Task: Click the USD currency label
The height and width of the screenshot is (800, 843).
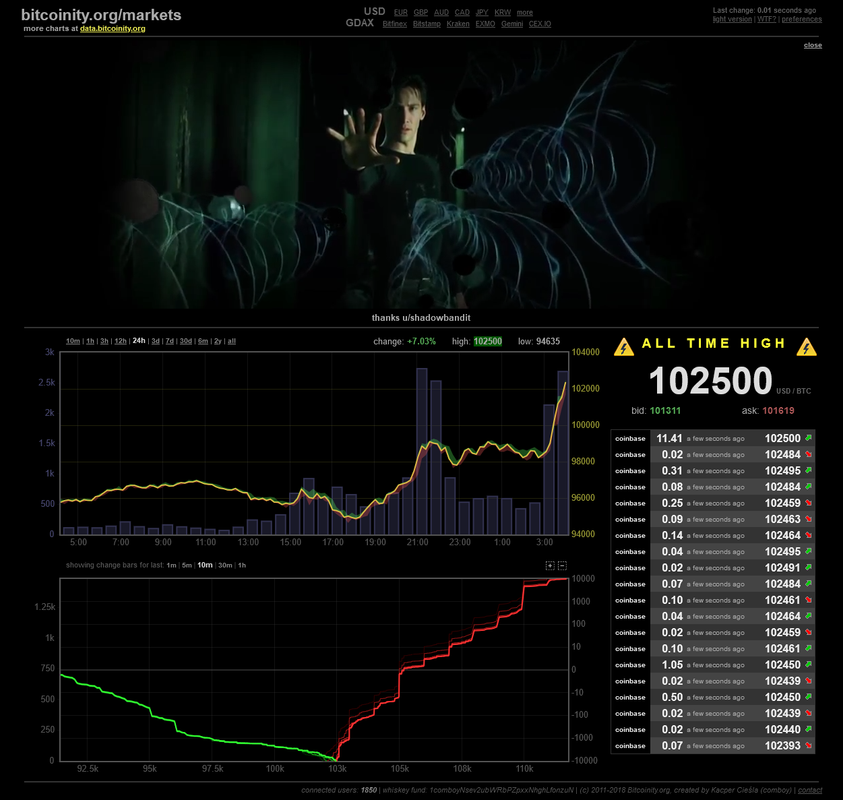Action: pyautogui.click(x=374, y=11)
